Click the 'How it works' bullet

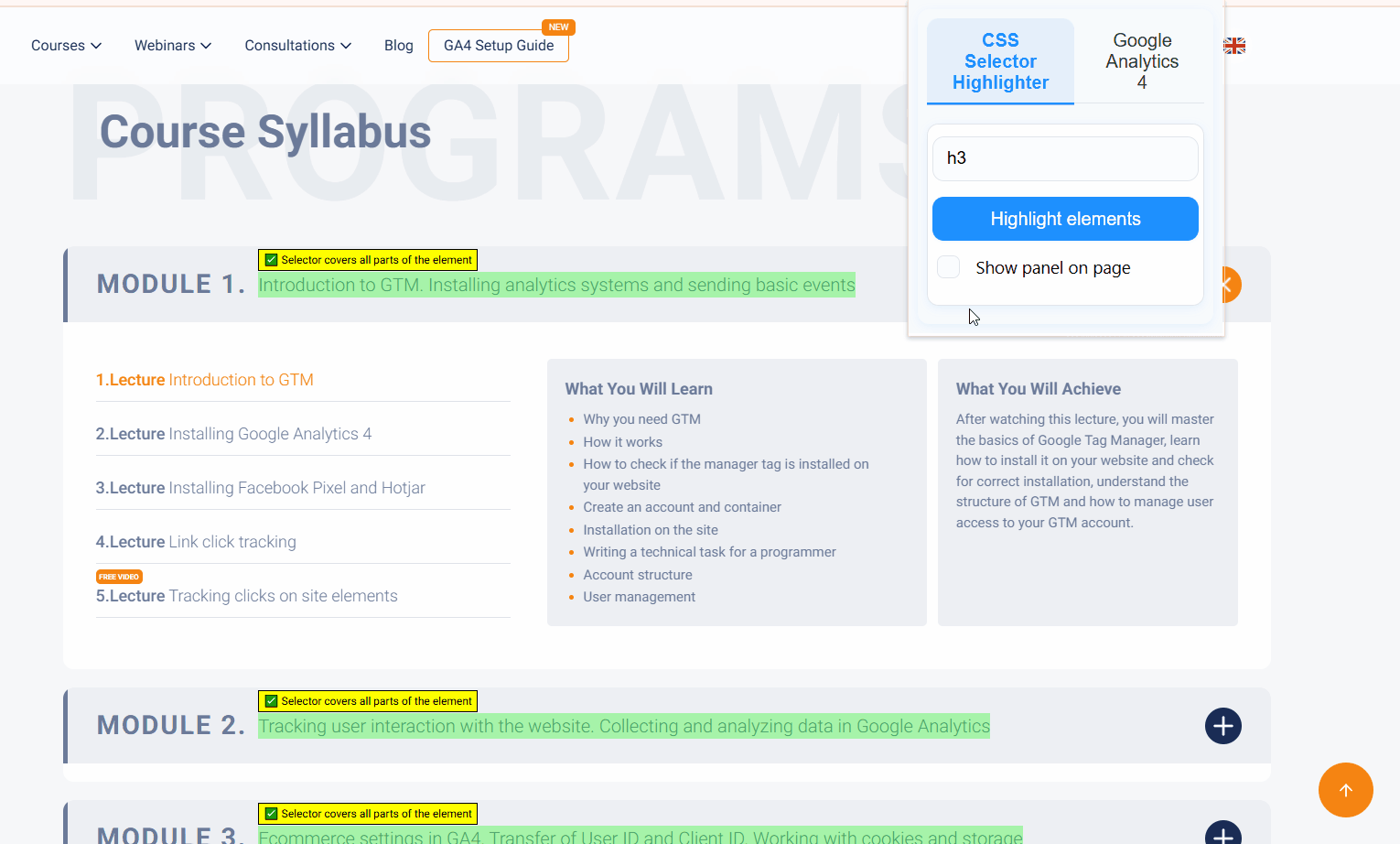(x=623, y=442)
